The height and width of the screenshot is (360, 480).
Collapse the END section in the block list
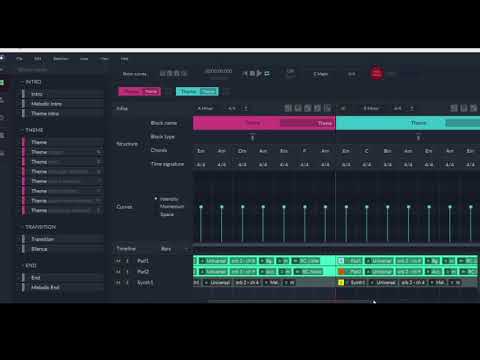point(22,266)
